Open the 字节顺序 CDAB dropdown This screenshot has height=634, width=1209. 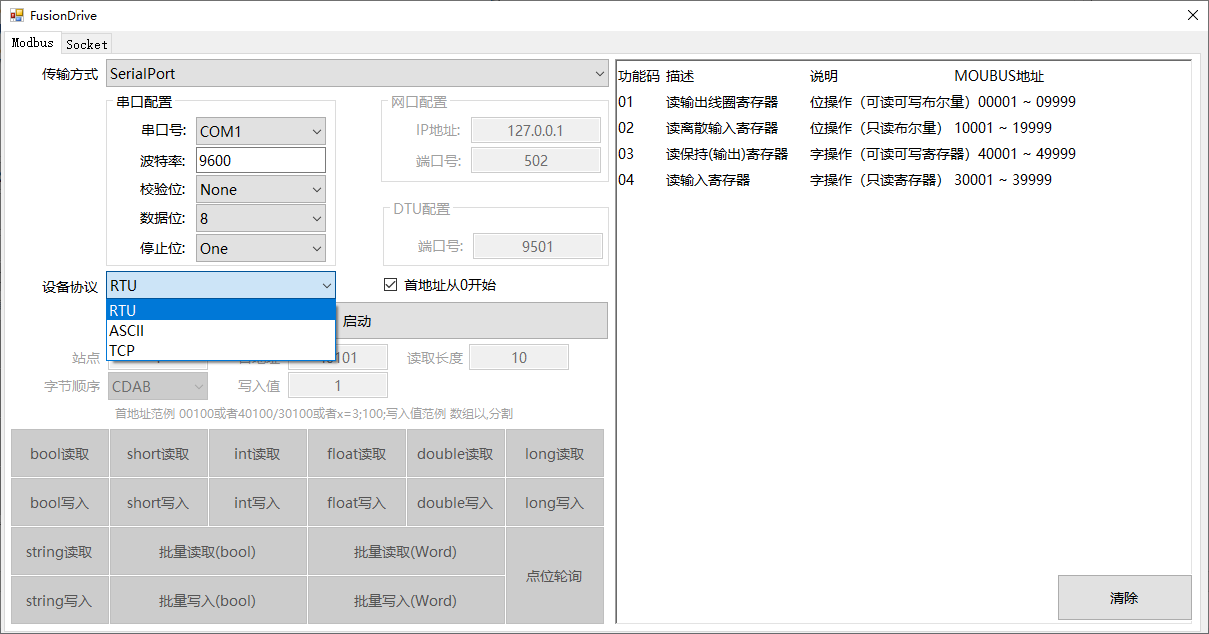(x=158, y=385)
